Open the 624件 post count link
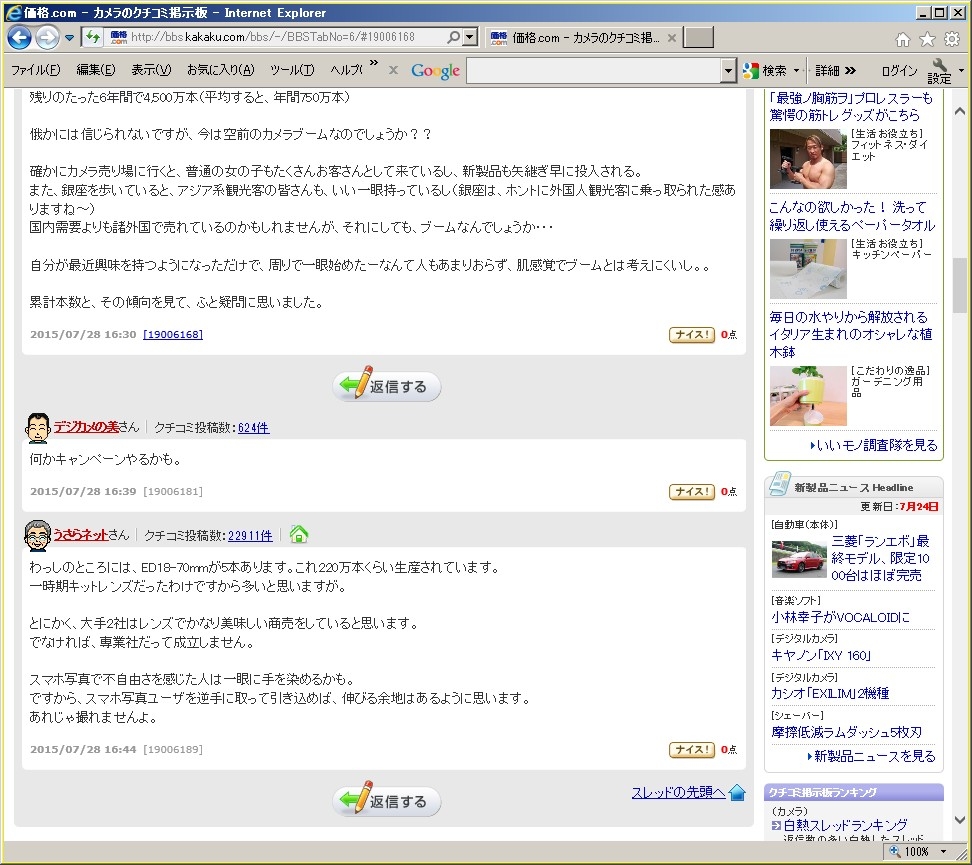Image resolution: width=972 pixels, height=865 pixels. point(254,427)
